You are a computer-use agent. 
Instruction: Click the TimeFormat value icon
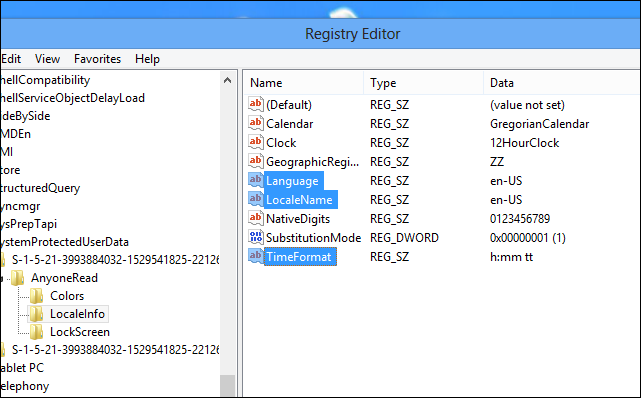coord(256,256)
